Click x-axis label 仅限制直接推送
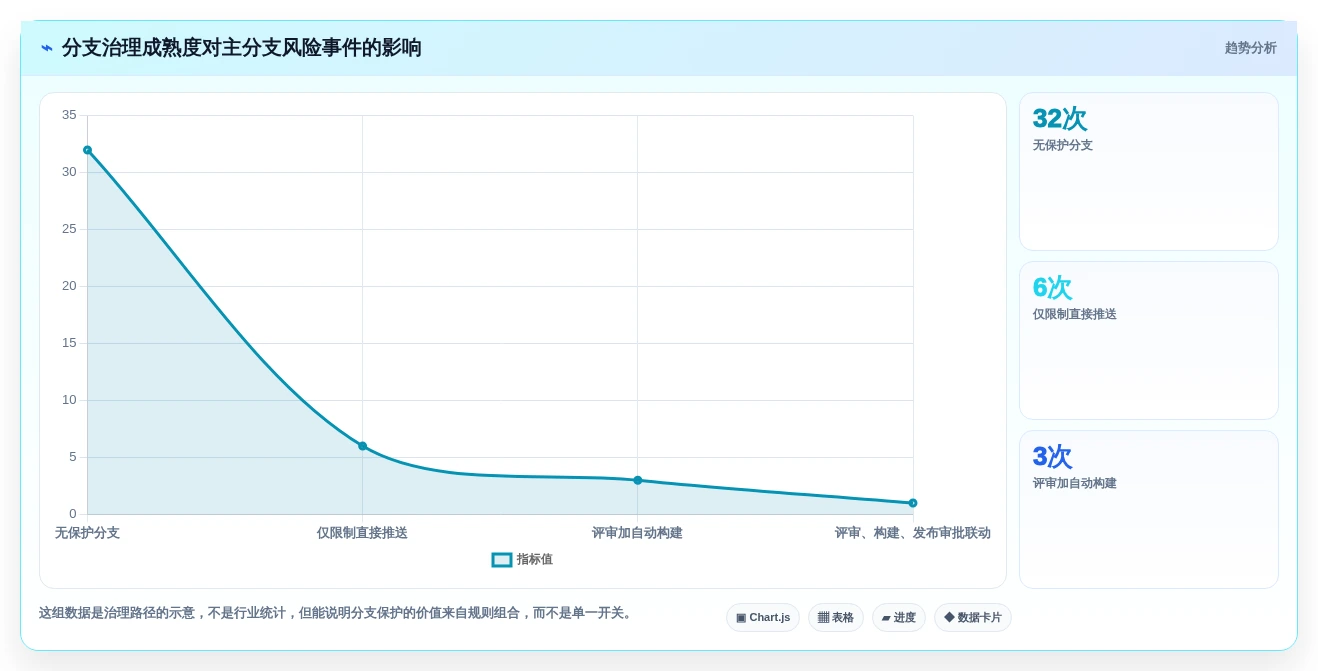This screenshot has width=1318, height=671. [362, 533]
